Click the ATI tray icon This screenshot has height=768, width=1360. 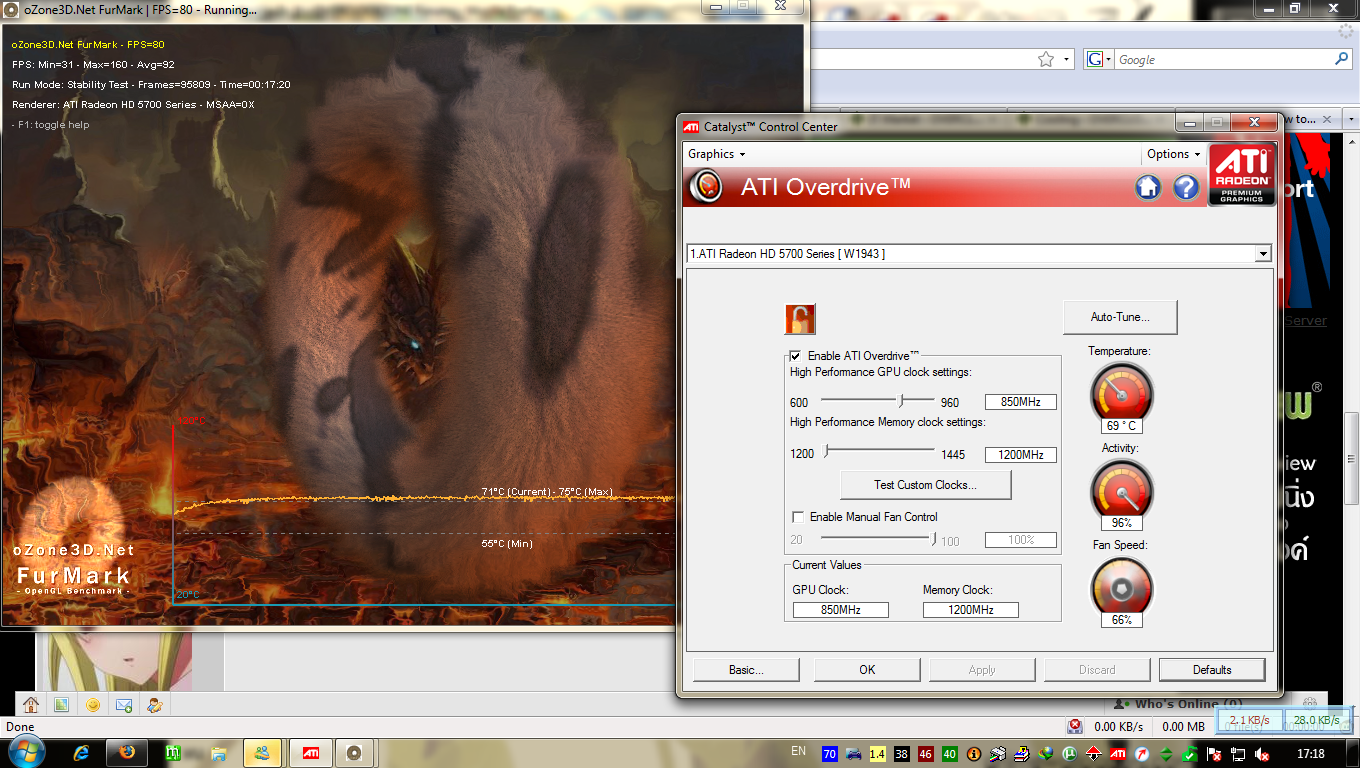pyautogui.click(x=1118, y=754)
